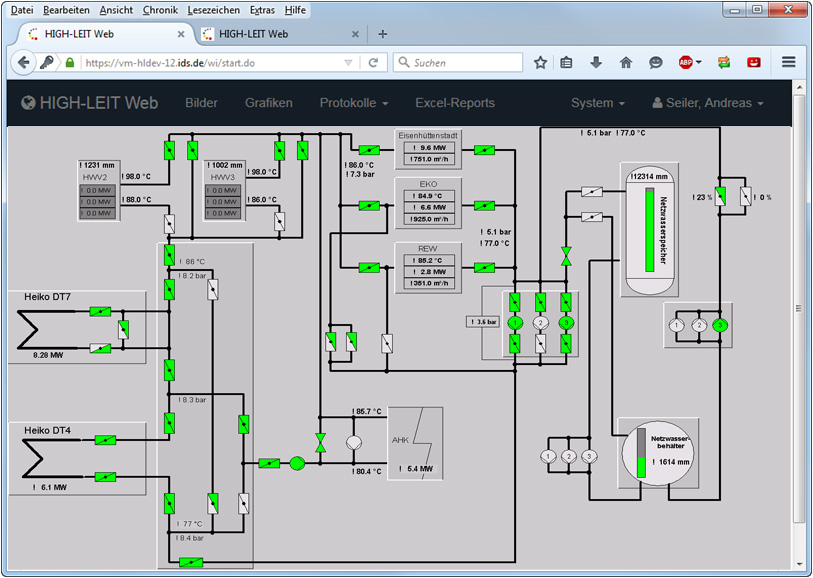Toggle the green valve right of Eisenhüttenstadt

[x=485, y=151]
